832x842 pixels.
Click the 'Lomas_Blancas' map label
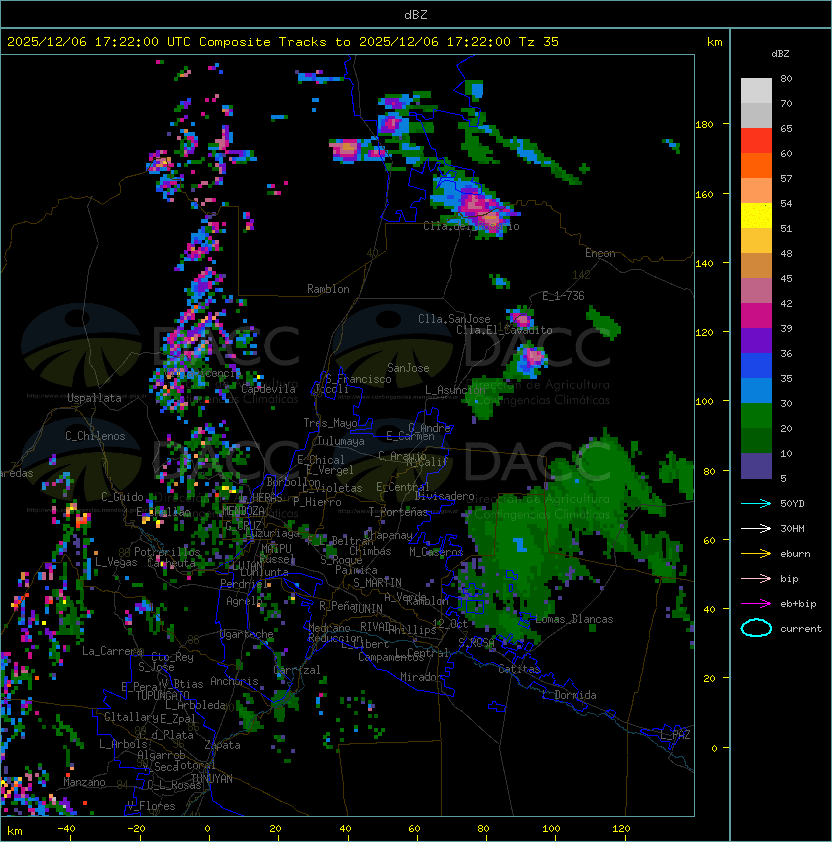click(574, 619)
